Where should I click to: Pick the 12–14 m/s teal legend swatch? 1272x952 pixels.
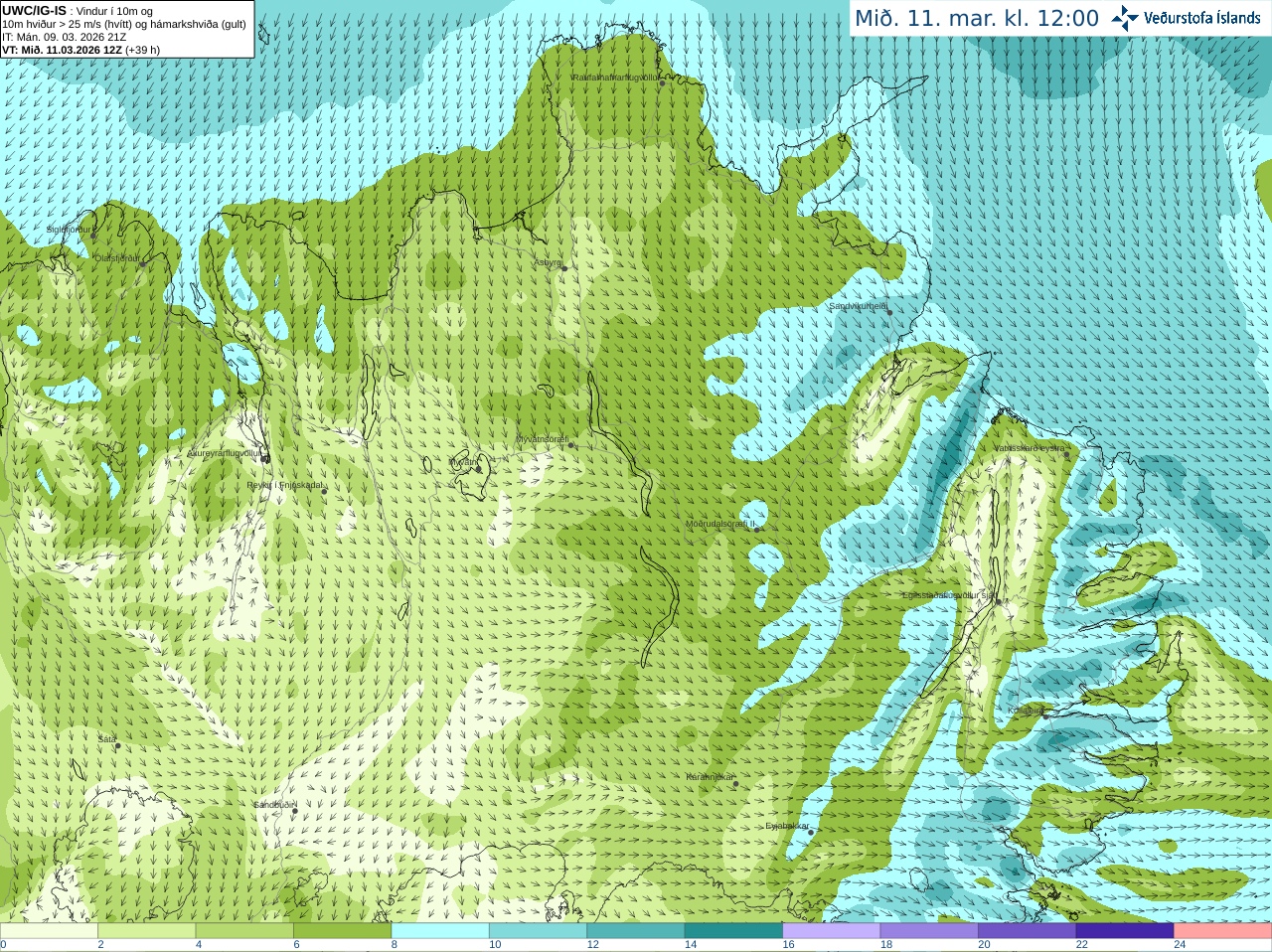tap(636, 931)
